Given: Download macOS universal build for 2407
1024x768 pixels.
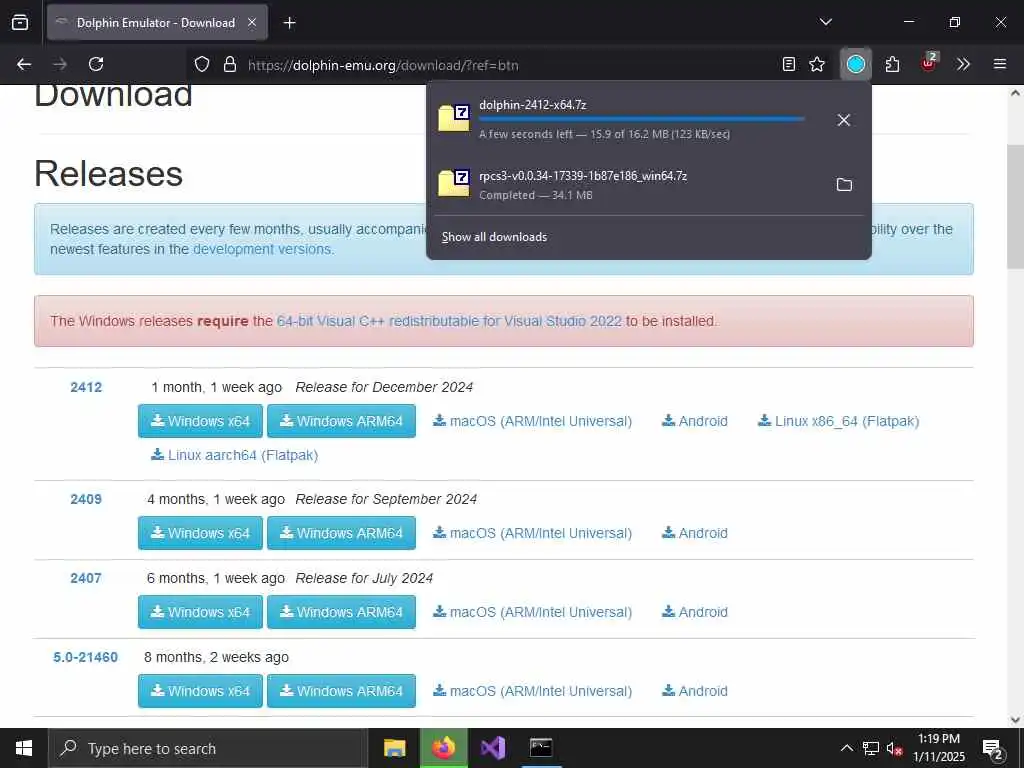Looking at the screenshot, I should 532,612.
